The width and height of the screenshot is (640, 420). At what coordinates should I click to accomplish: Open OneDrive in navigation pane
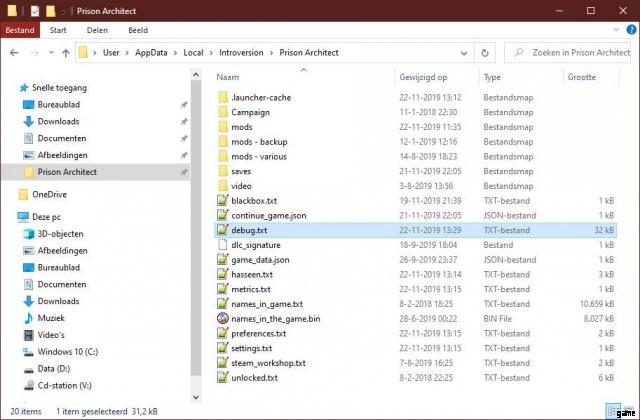49,194
